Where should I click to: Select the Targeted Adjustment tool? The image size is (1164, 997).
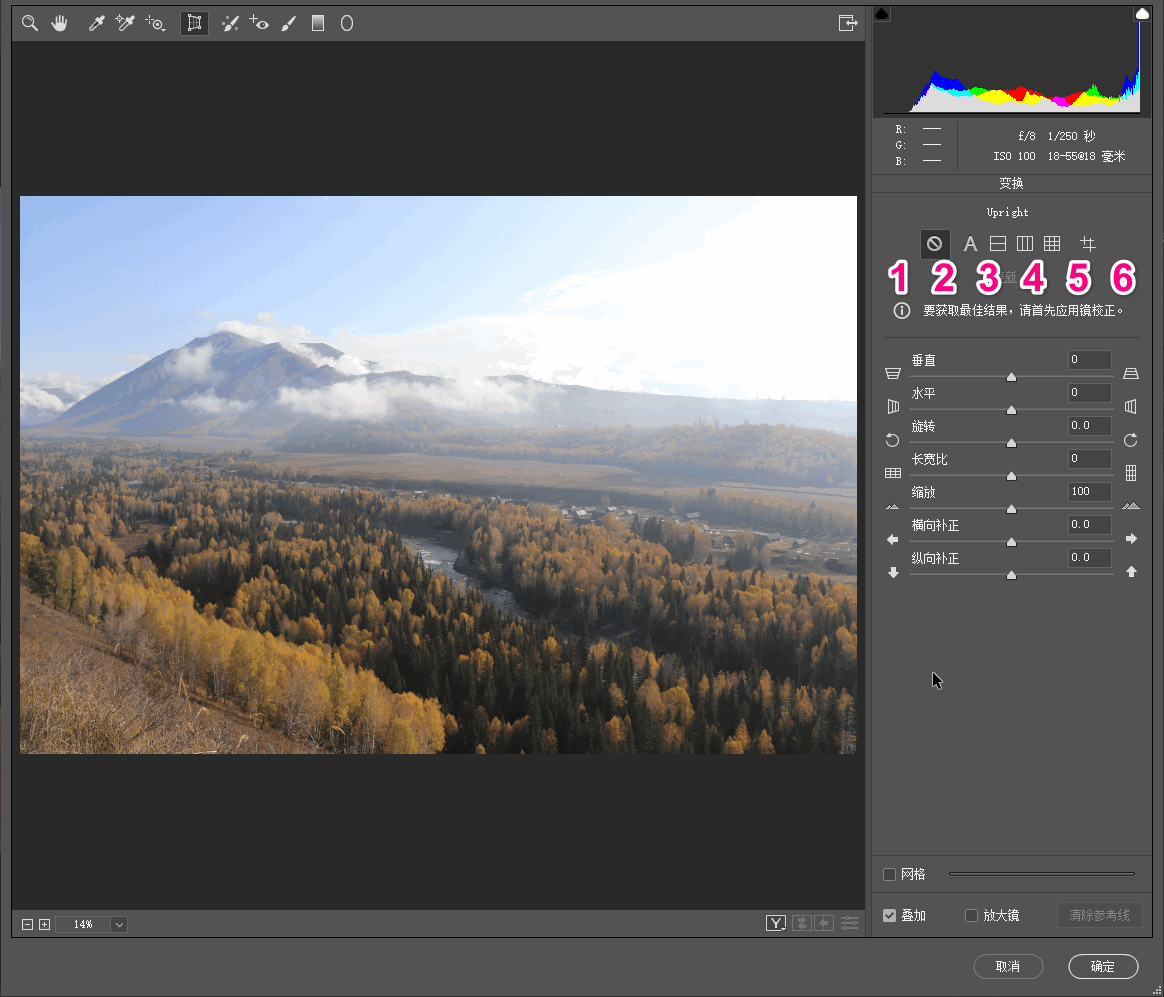tap(155, 23)
